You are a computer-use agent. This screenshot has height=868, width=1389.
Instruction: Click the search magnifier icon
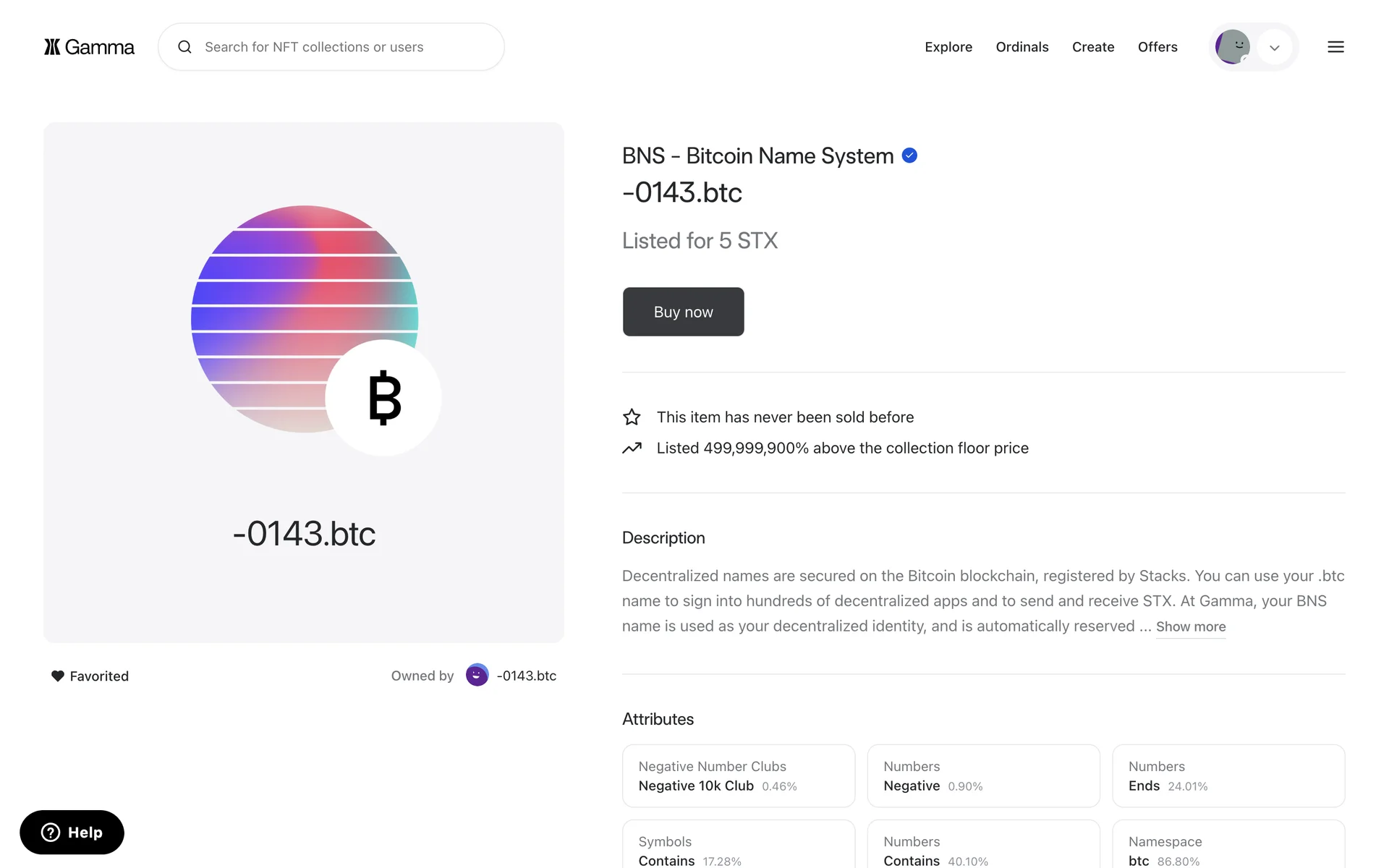[x=185, y=47]
